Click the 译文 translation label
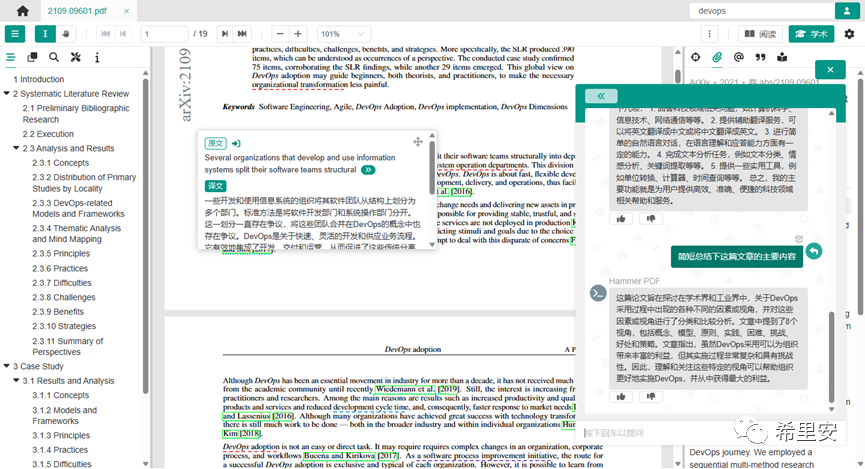The height and width of the screenshot is (469, 865). point(215,186)
